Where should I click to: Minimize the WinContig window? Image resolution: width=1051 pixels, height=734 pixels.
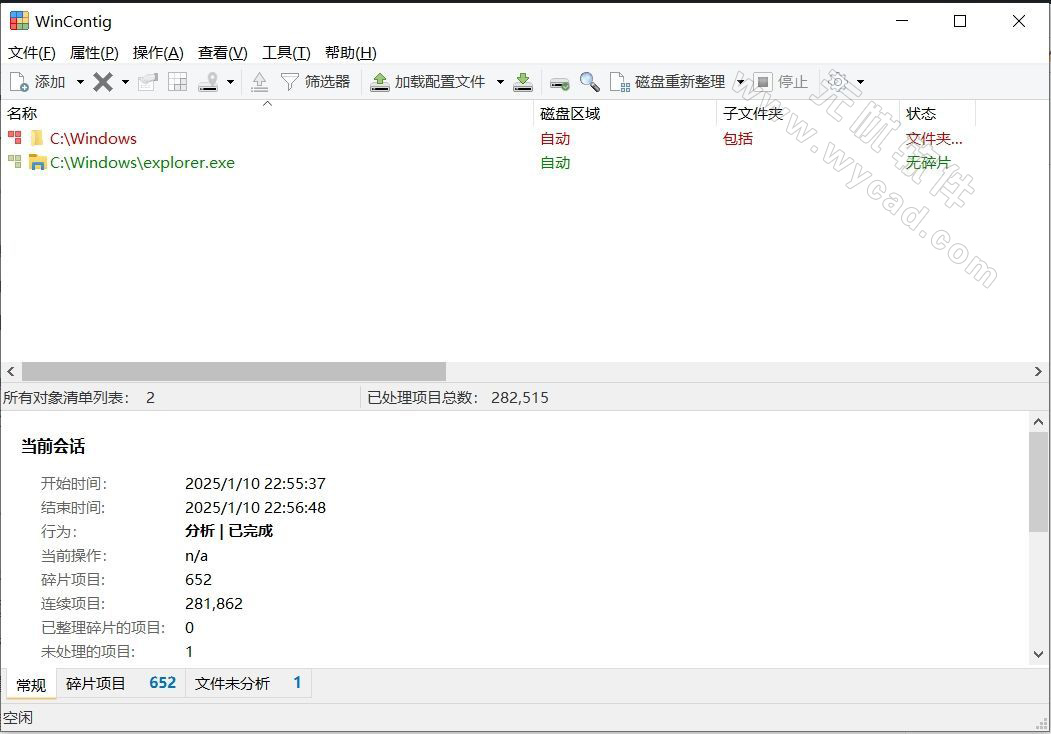(902, 21)
